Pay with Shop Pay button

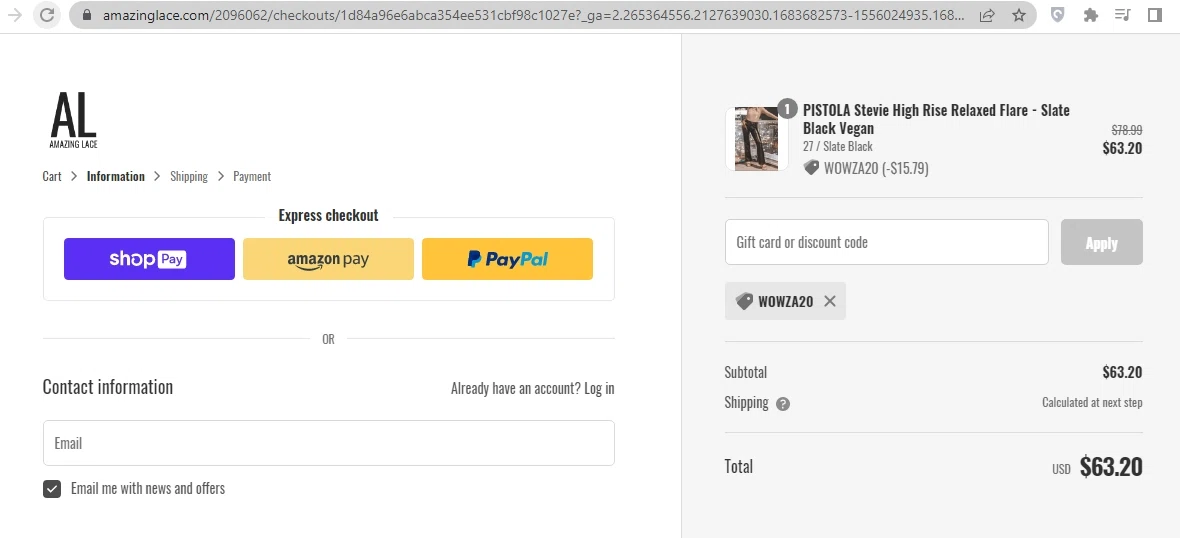149,259
